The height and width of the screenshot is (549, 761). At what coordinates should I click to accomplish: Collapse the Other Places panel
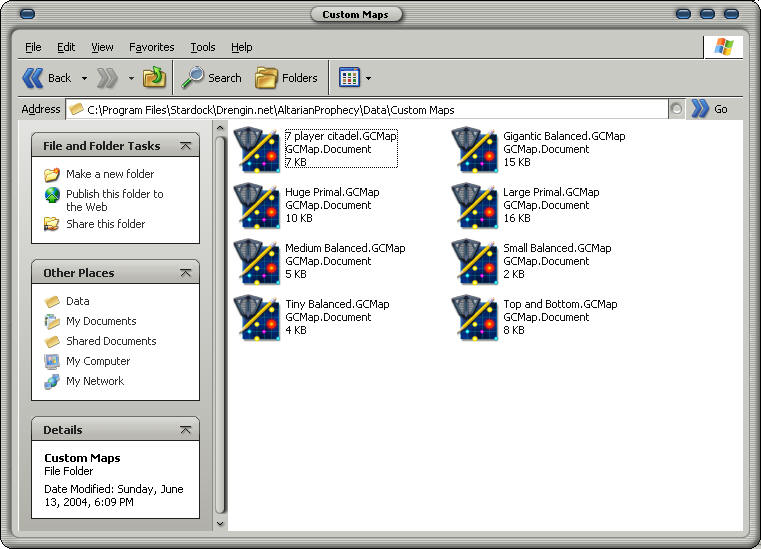(x=185, y=273)
